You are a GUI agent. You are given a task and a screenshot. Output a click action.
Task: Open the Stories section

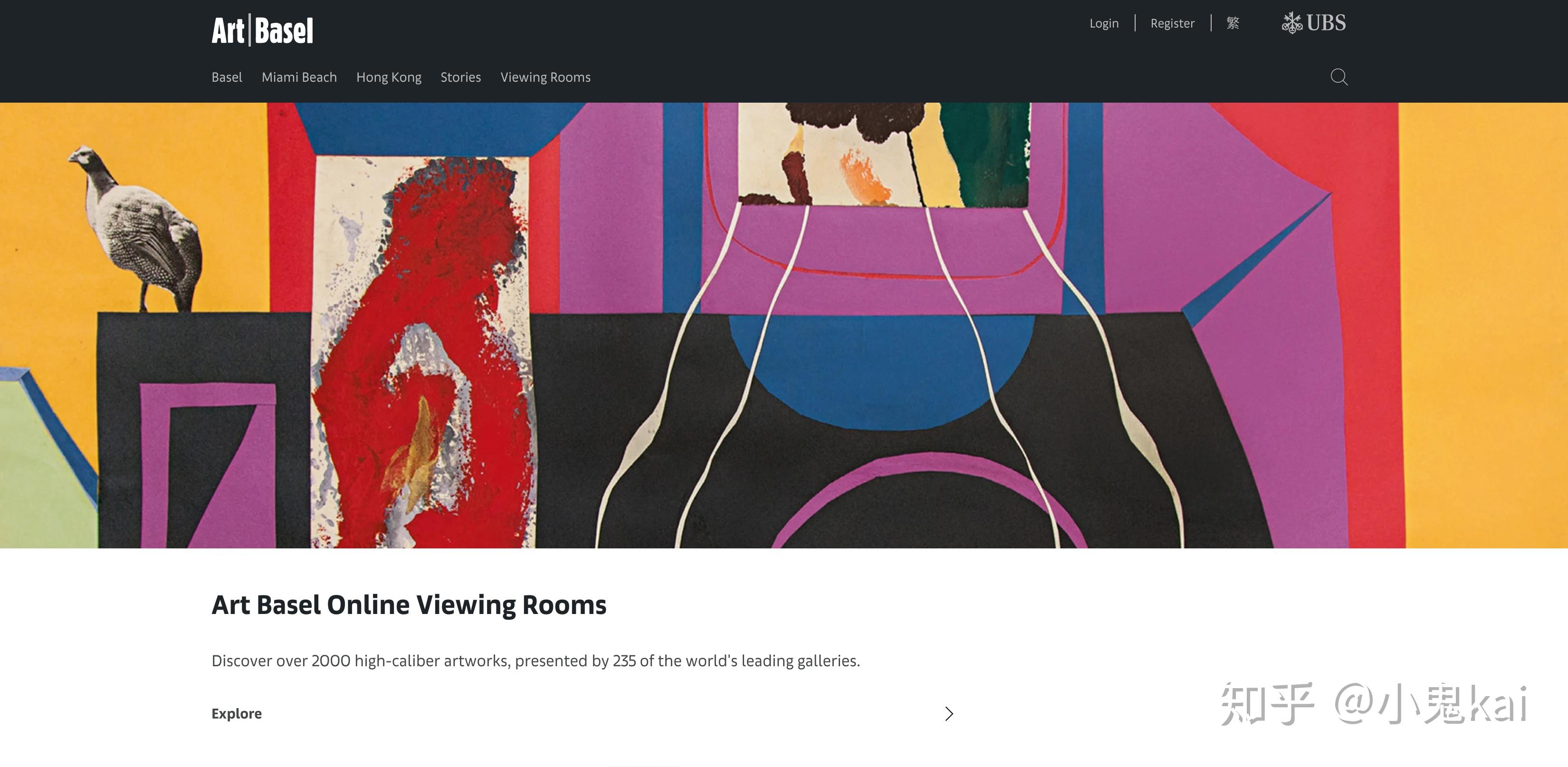[x=460, y=77]
